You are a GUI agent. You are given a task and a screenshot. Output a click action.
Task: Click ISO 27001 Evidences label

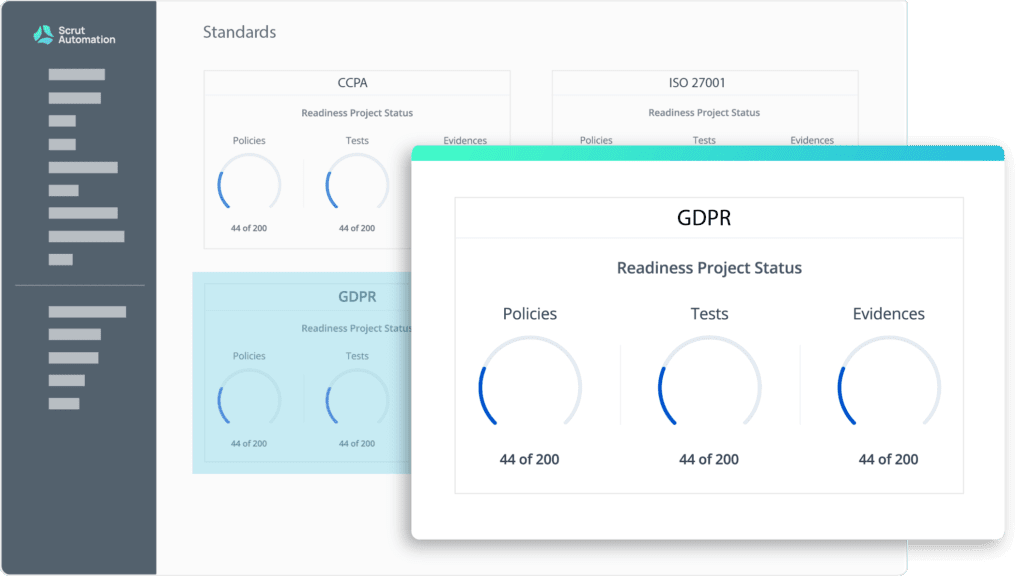(x=812, y=140)
